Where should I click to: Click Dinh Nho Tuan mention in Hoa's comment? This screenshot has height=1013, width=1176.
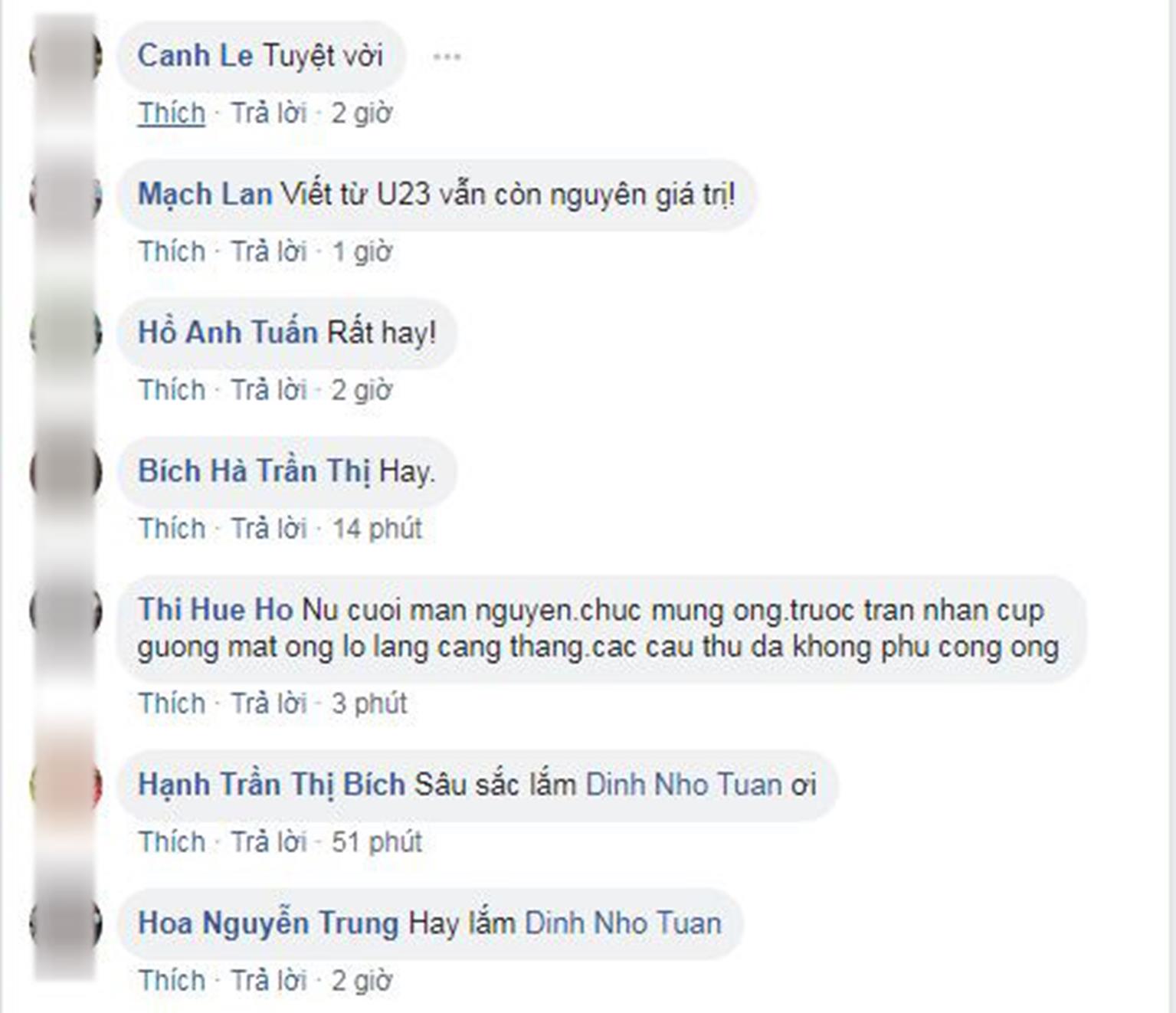(x=623, y=923)
